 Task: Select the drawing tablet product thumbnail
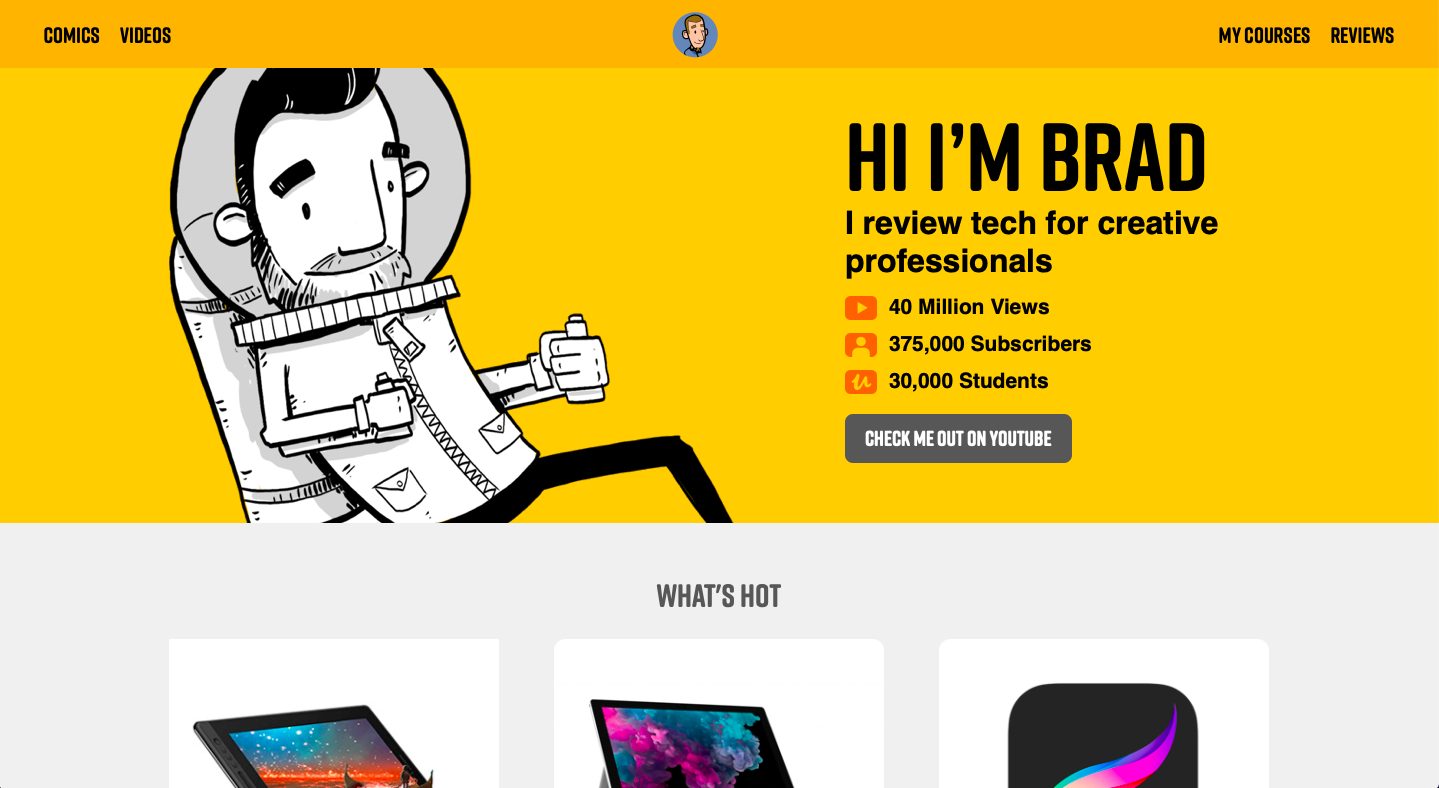point(334,713)
